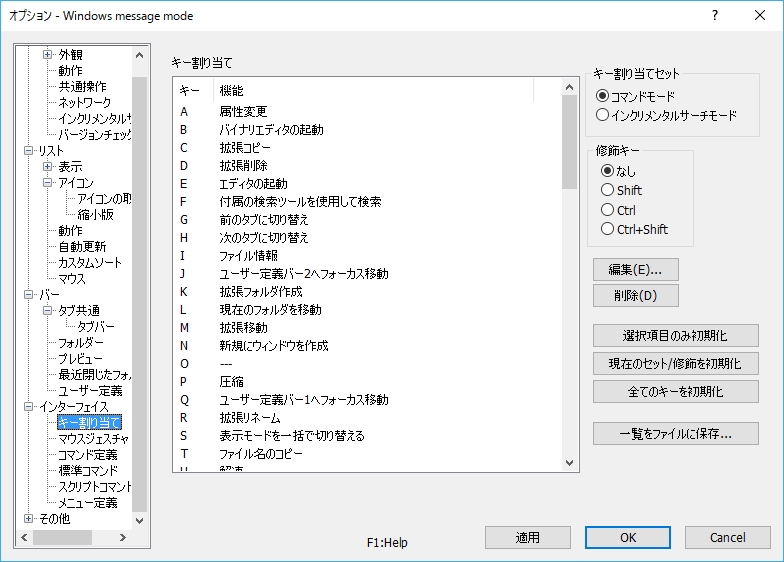This screenshot has height=562, width=784.
Task: Click 選択項目のみ初期化 button
Action: click(676, 336)
